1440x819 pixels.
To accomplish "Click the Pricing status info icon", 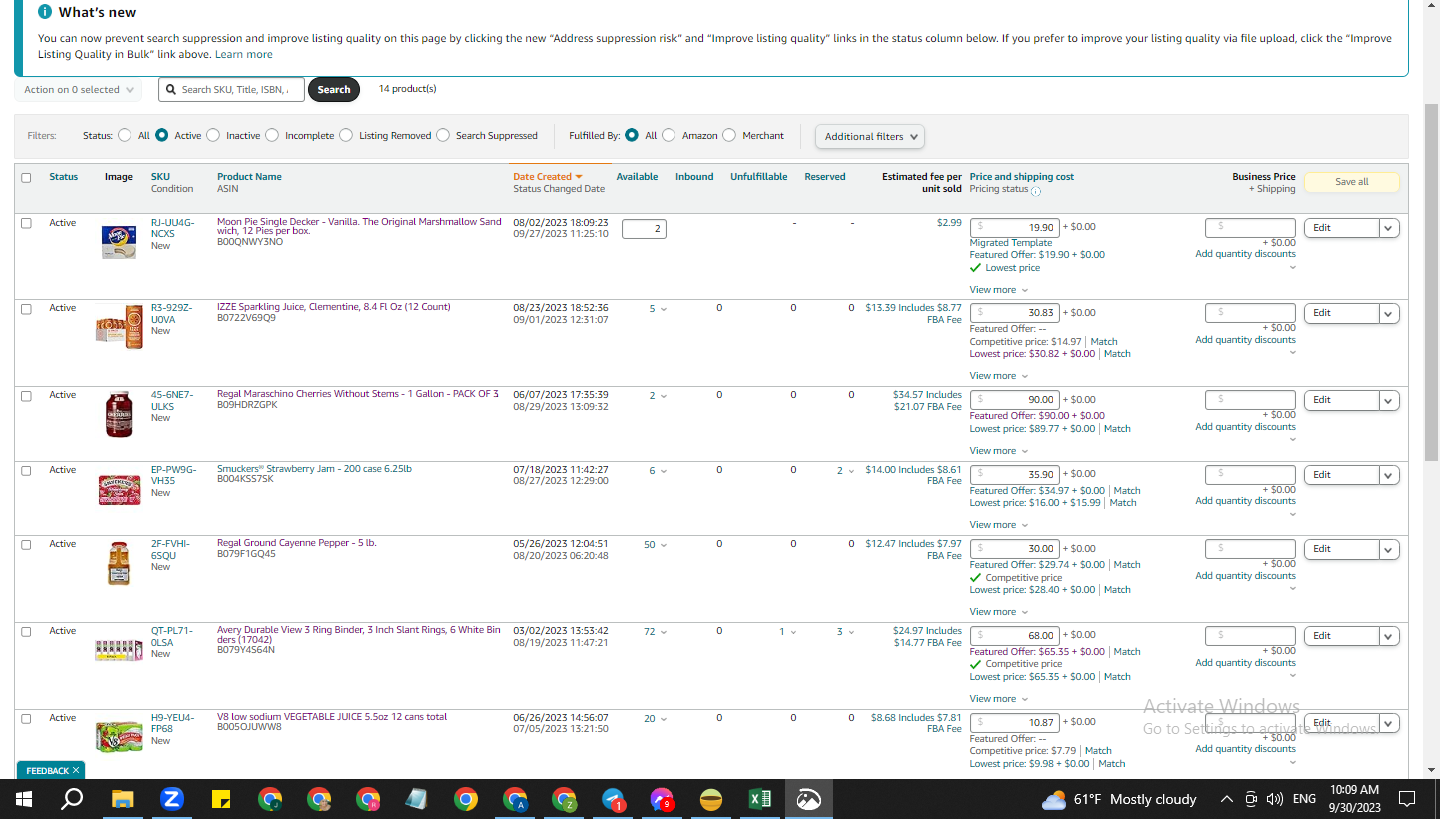I will coord(1035,190).
